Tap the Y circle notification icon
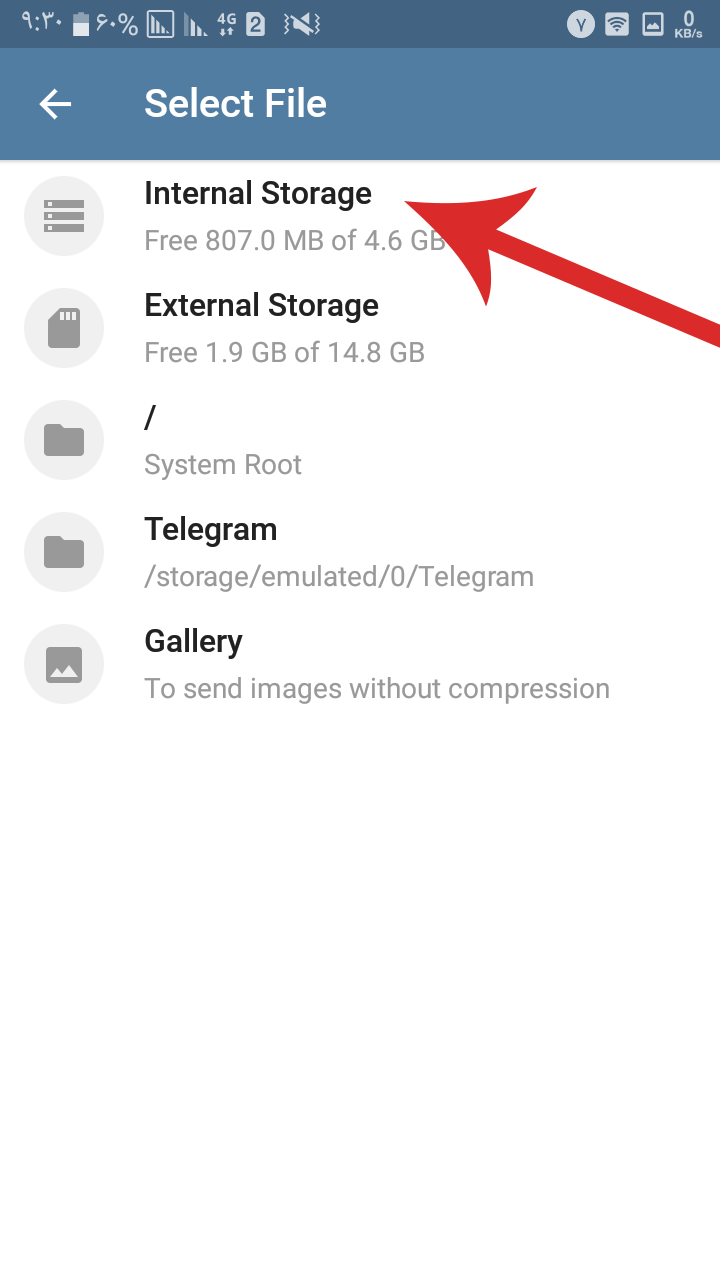The width and height of the screenshot is (720, 1280). tap(581, 24)
